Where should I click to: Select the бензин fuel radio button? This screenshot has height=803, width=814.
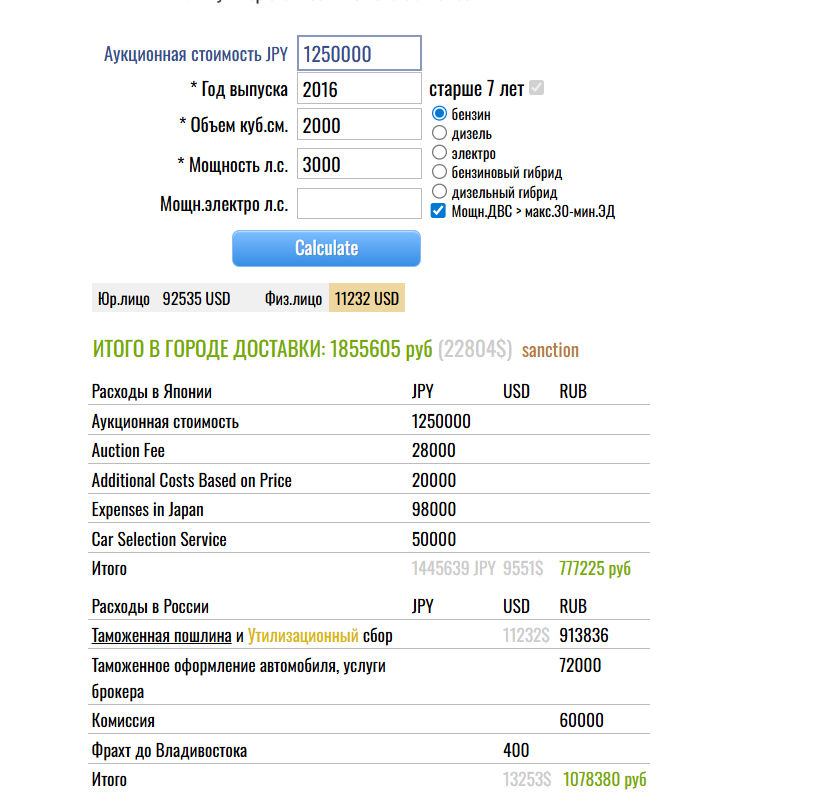439,114
